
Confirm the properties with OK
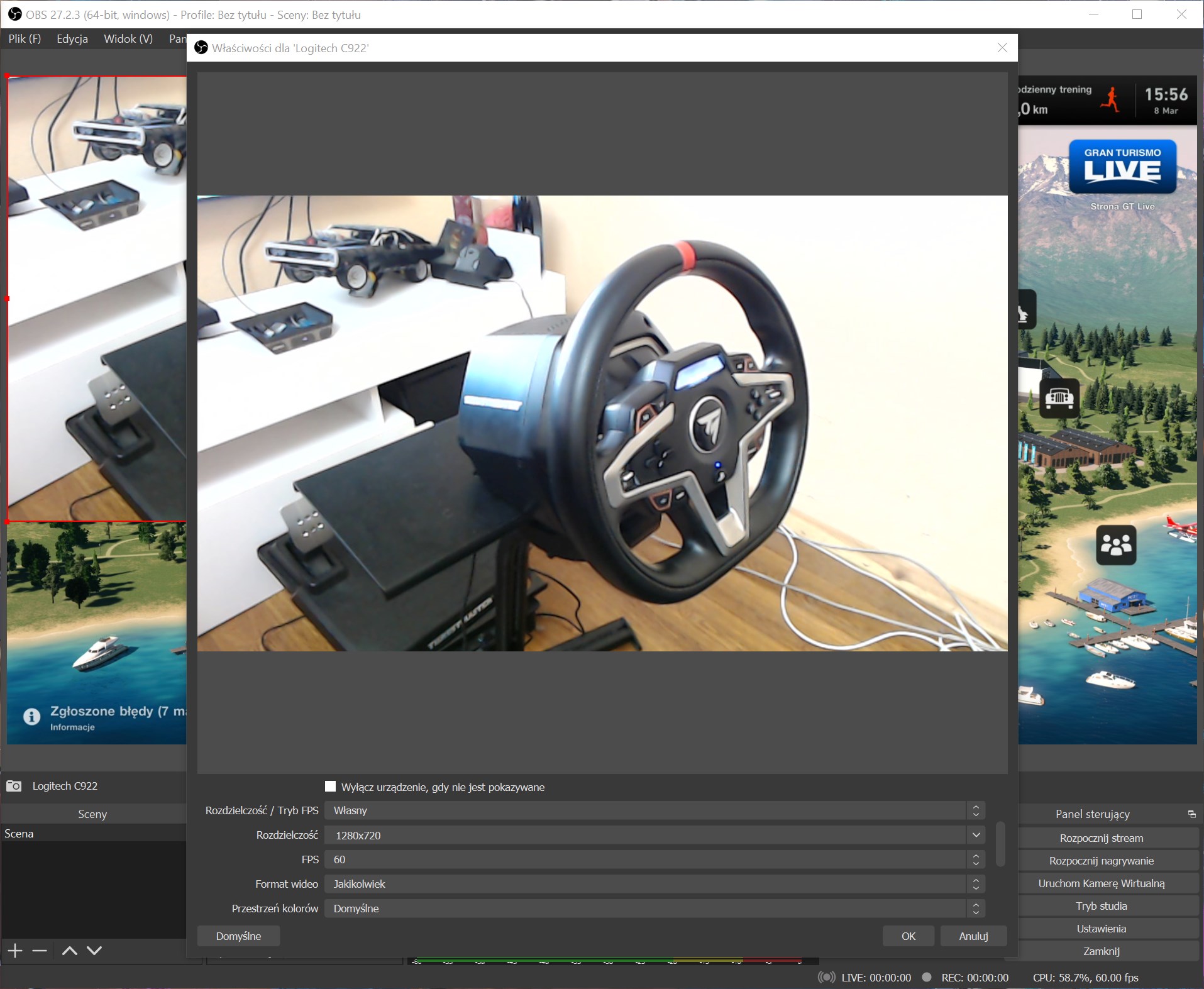click(908, 936)
